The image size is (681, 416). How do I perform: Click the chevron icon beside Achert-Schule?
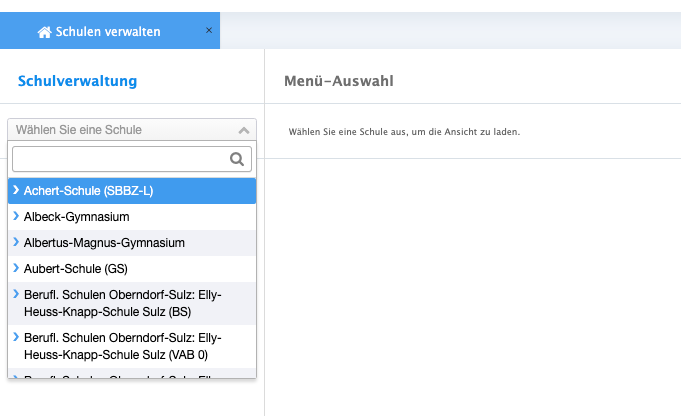[16, 189]
